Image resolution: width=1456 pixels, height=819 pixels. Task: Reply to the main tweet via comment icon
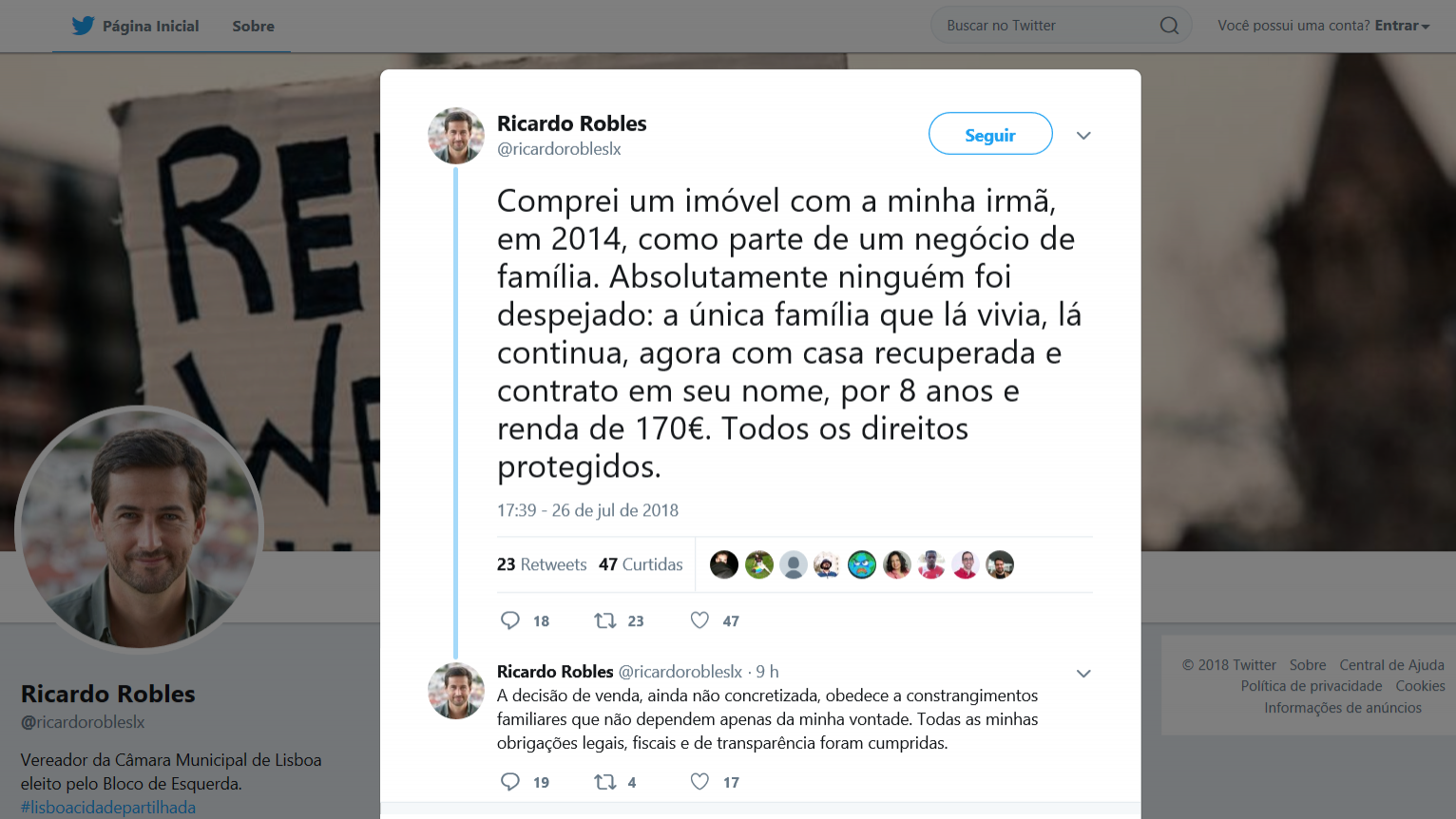point(510,620)
